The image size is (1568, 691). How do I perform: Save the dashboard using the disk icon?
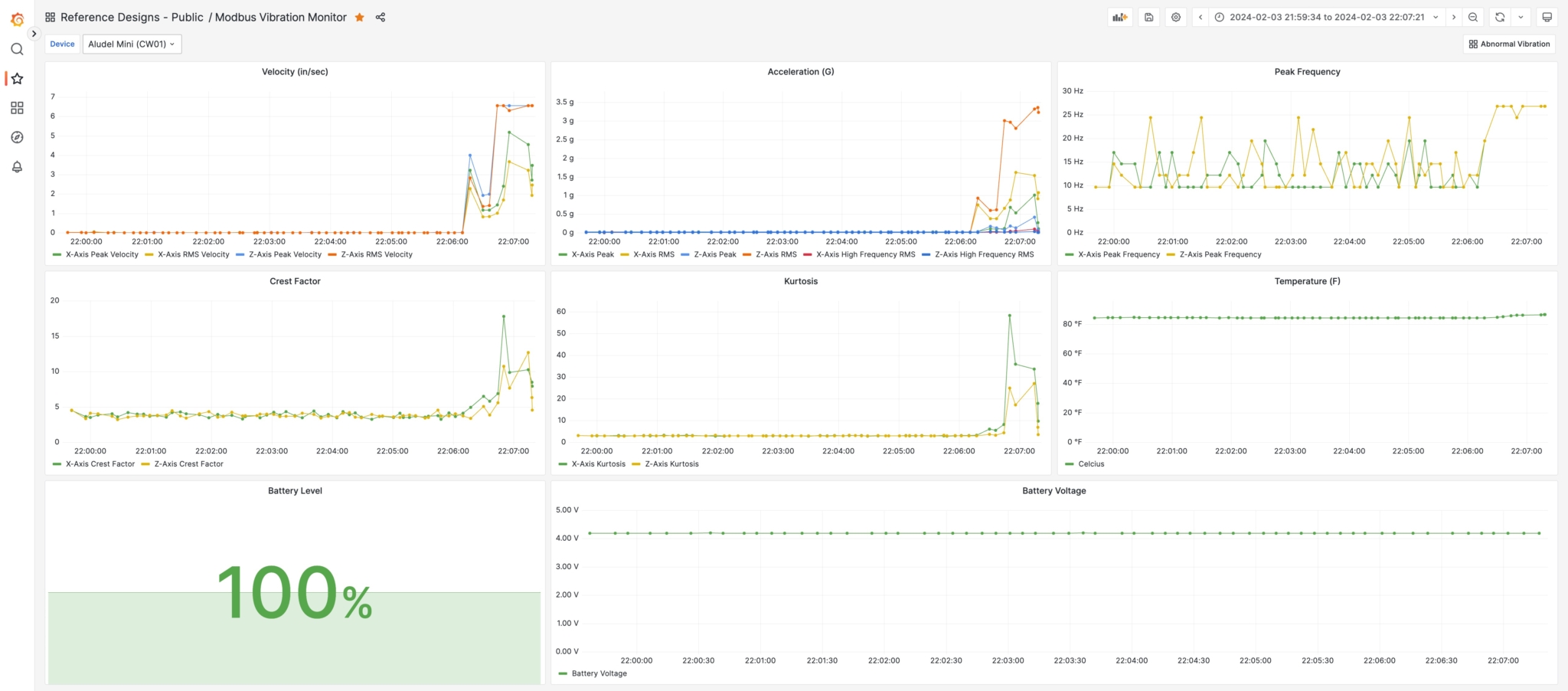1148,17
